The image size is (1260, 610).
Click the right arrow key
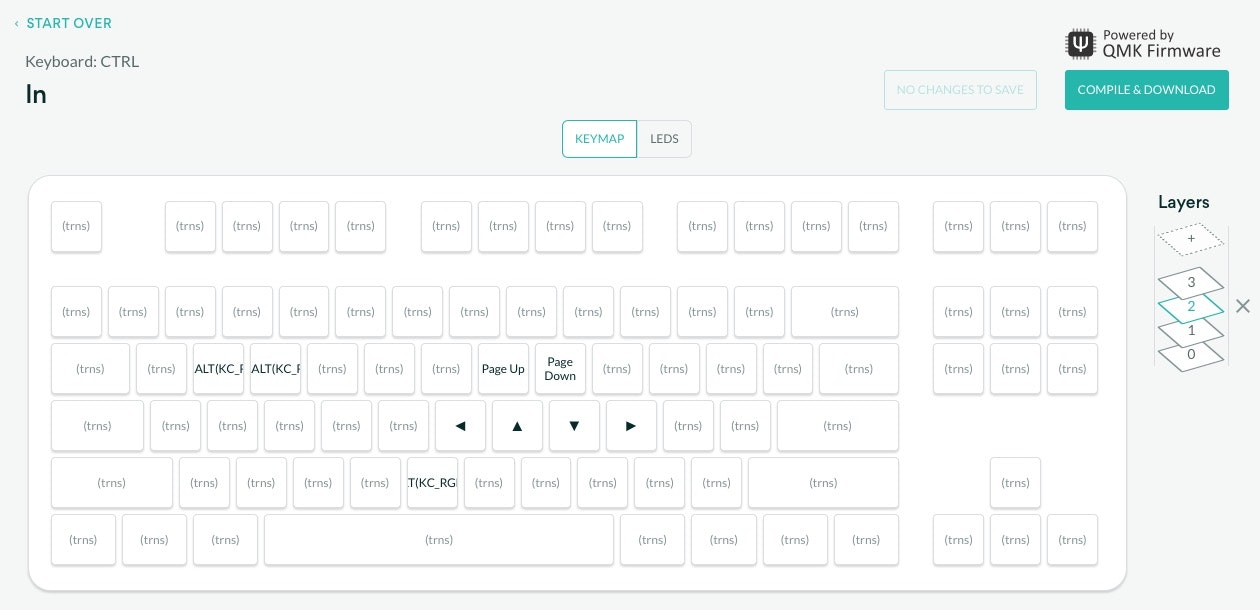coord(631,426)
